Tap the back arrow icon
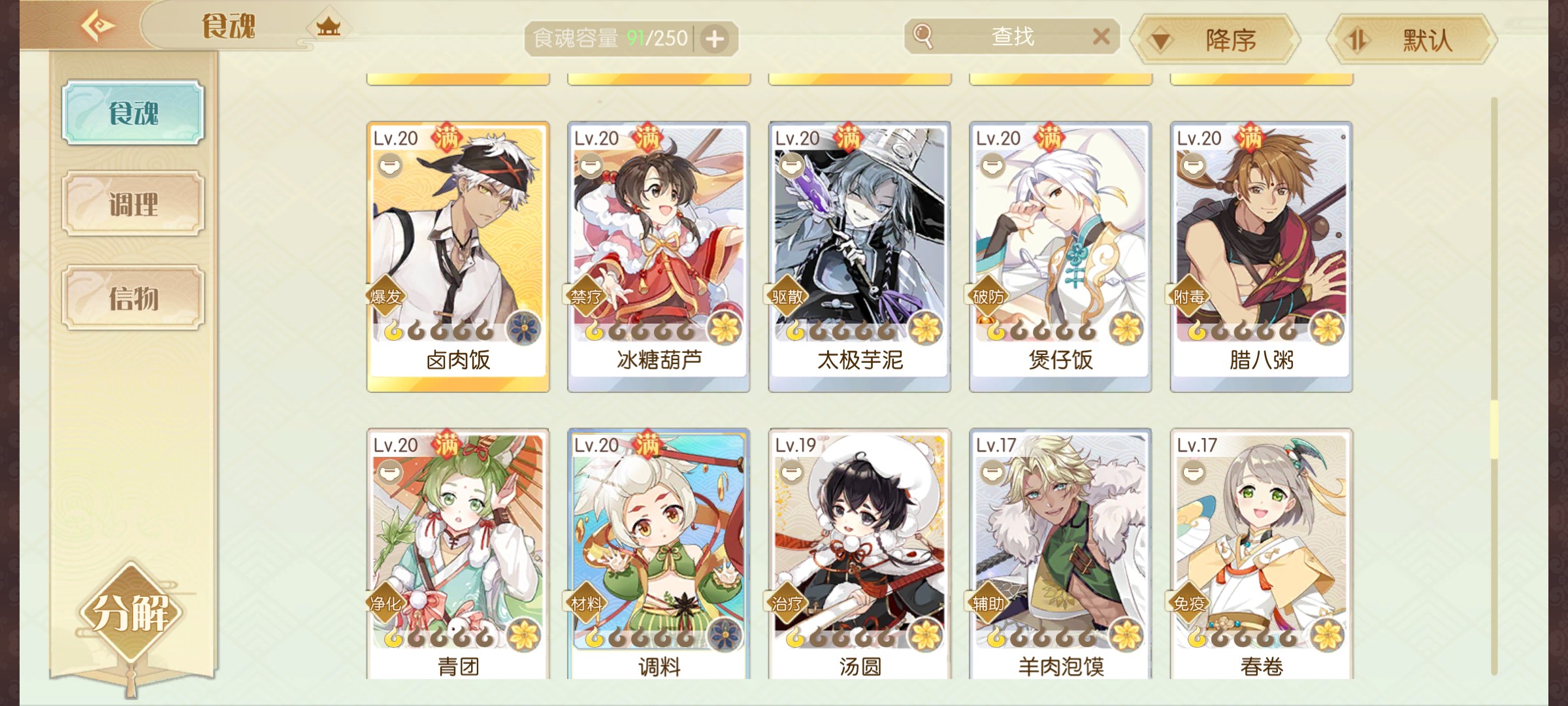1568x706 pixels. (x=98, y=25)
